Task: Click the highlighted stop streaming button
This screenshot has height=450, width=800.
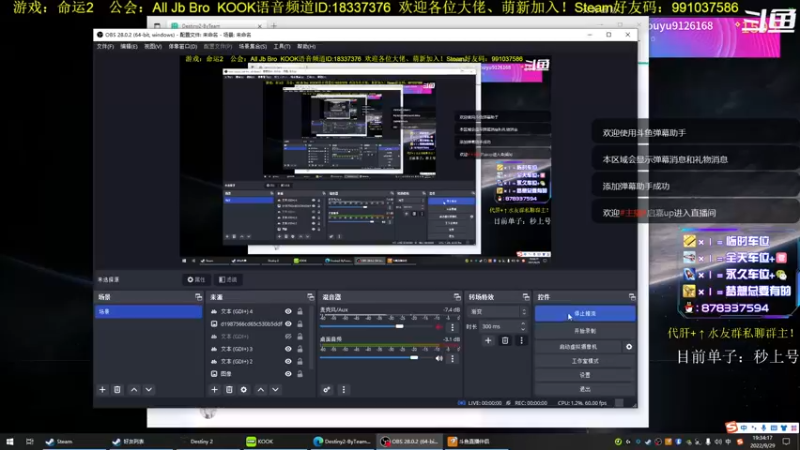Action: pos(585,314)
